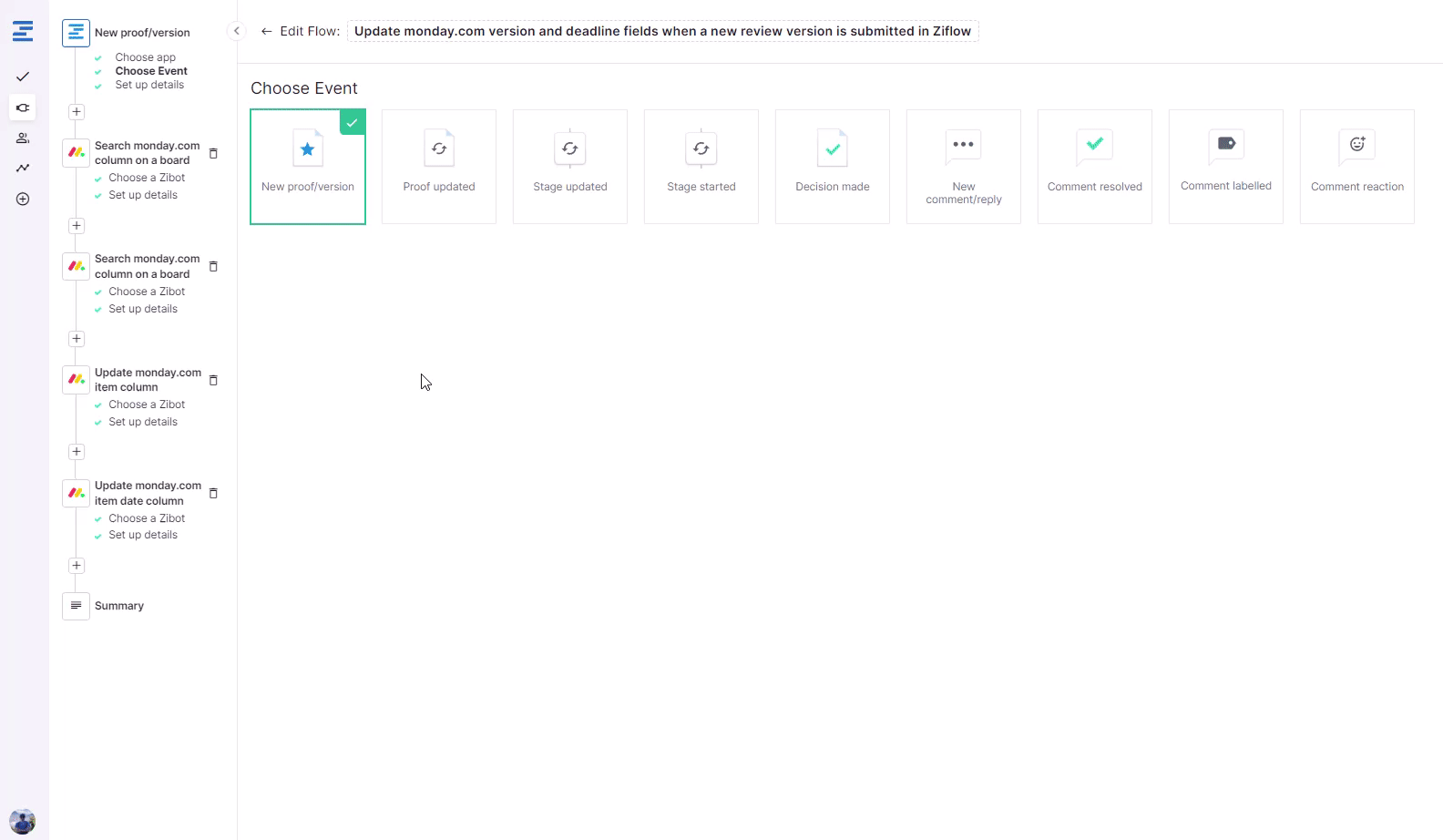The width and height of the screenshot is (1443, 840).
Task: Delete the Update monday.com item column step
Action: click(213, 380)
